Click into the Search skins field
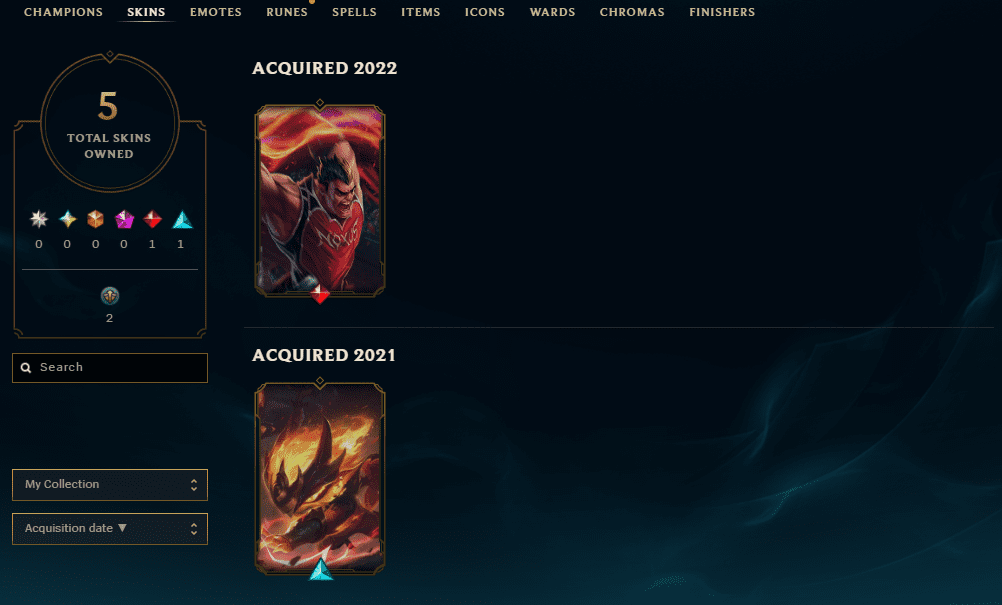Viewport: 1002px width, 605px height. pyautogui.click(x=110, y=368)
